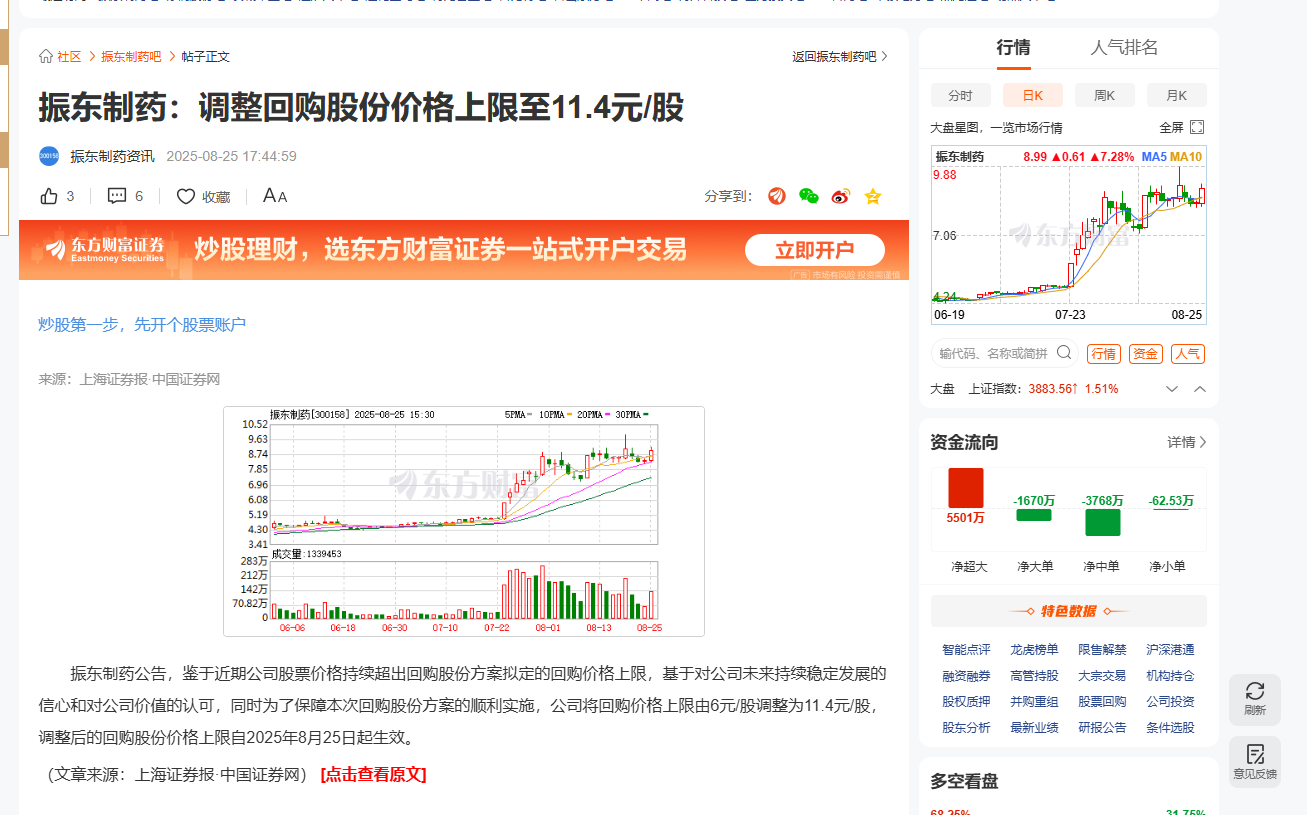Open 研报公告 link

[1102, 728]
